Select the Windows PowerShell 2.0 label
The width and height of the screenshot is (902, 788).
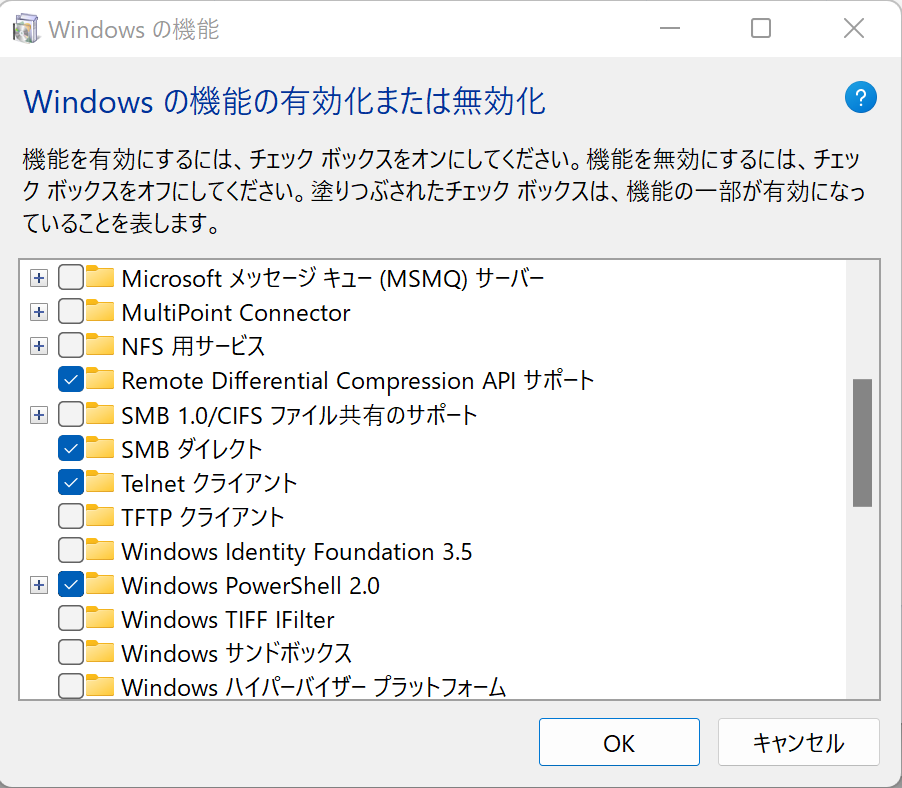250,585
